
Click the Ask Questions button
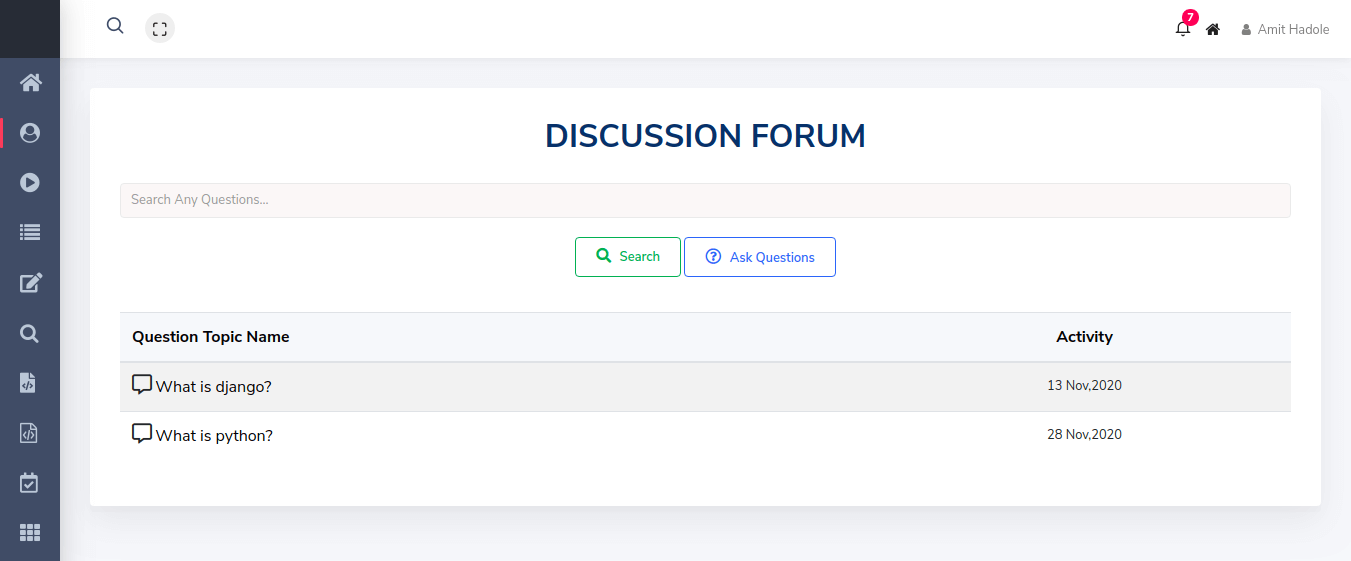point(760,257)
